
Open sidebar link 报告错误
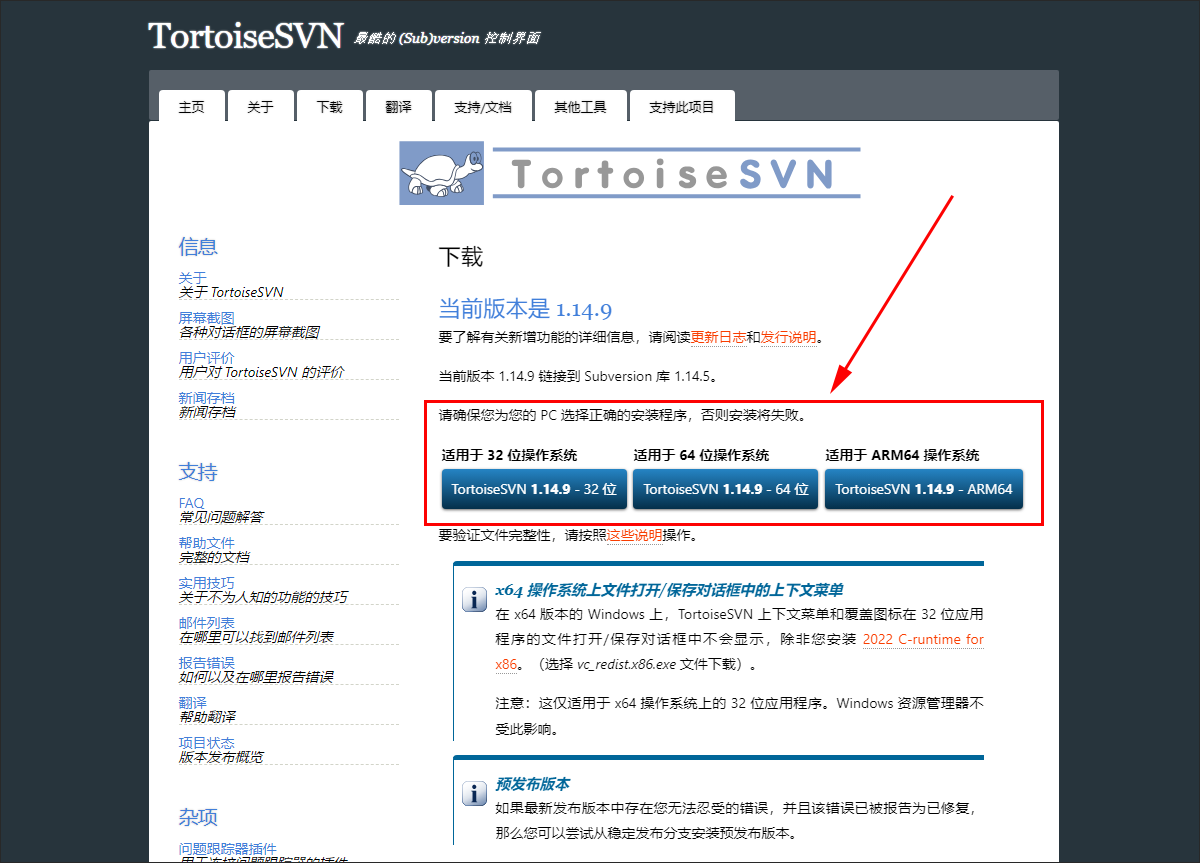click(207, 663)
